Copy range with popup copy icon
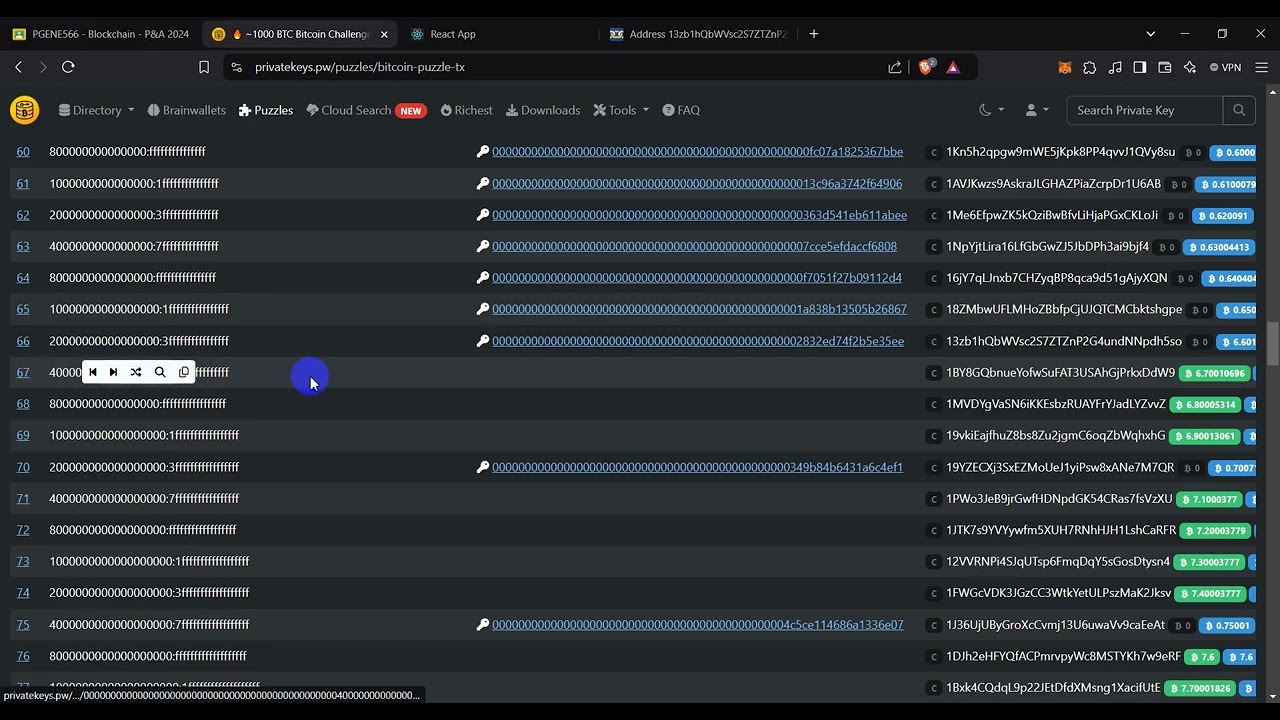This screenshot has height=720, width=1280. 184,372
